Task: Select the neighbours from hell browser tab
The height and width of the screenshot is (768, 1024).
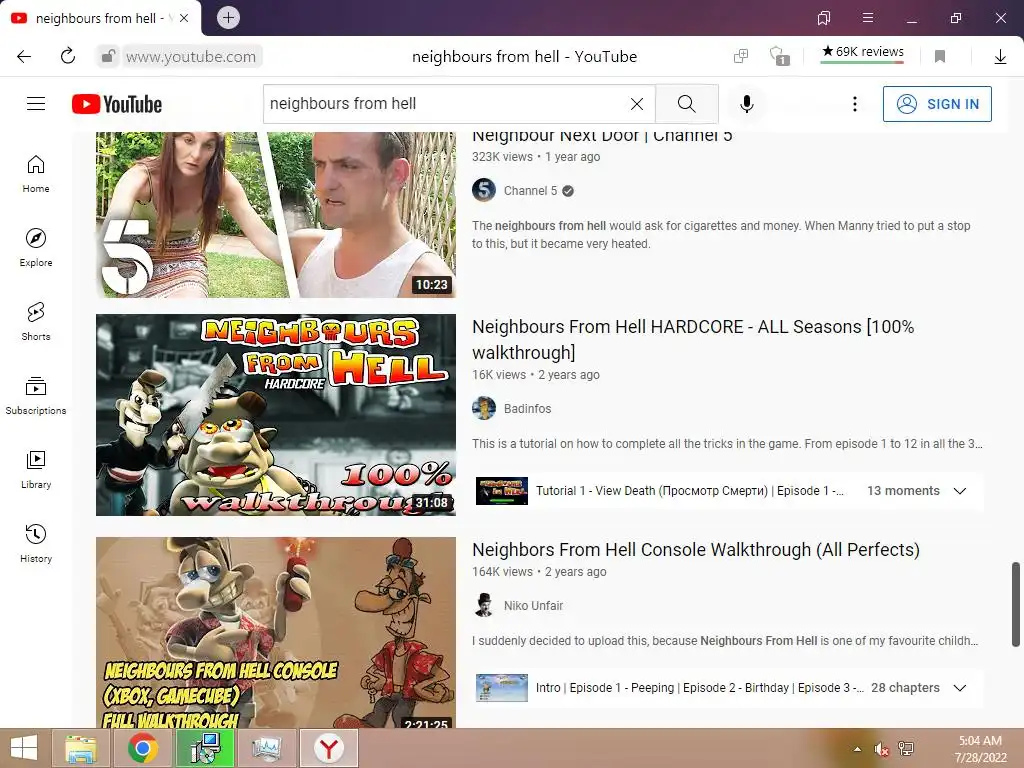Action: coord(101,18)
